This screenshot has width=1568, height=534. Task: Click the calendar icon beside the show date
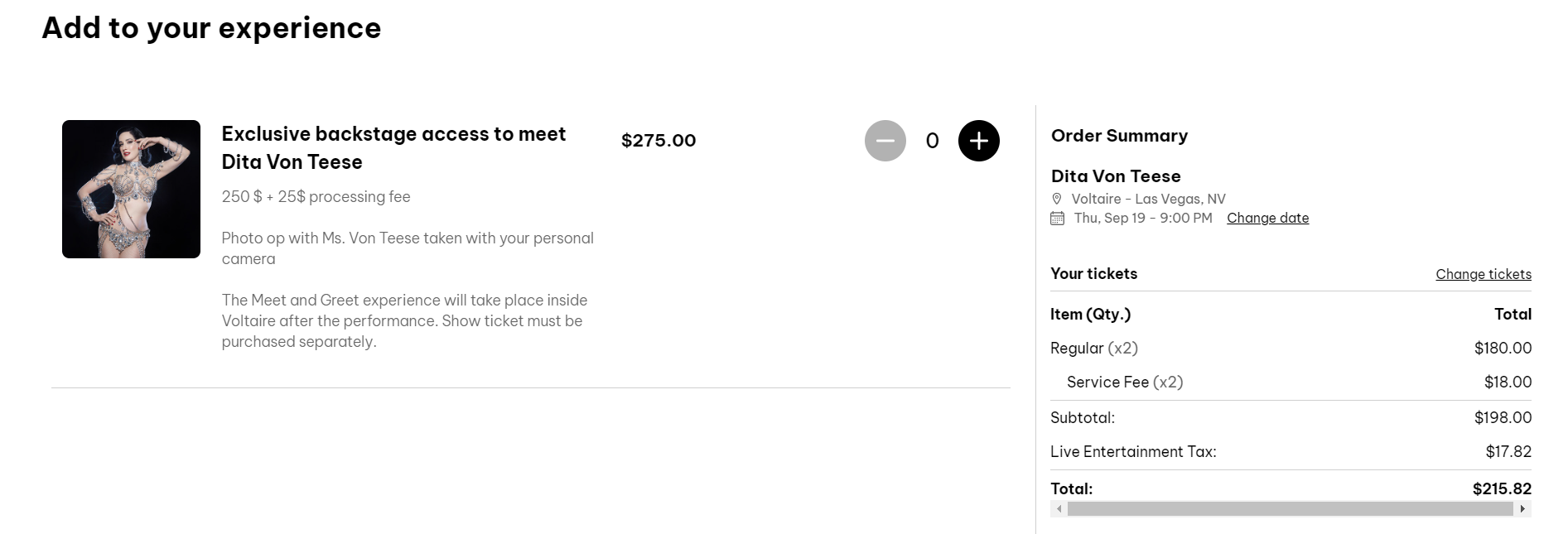(x=1057, y=219)
